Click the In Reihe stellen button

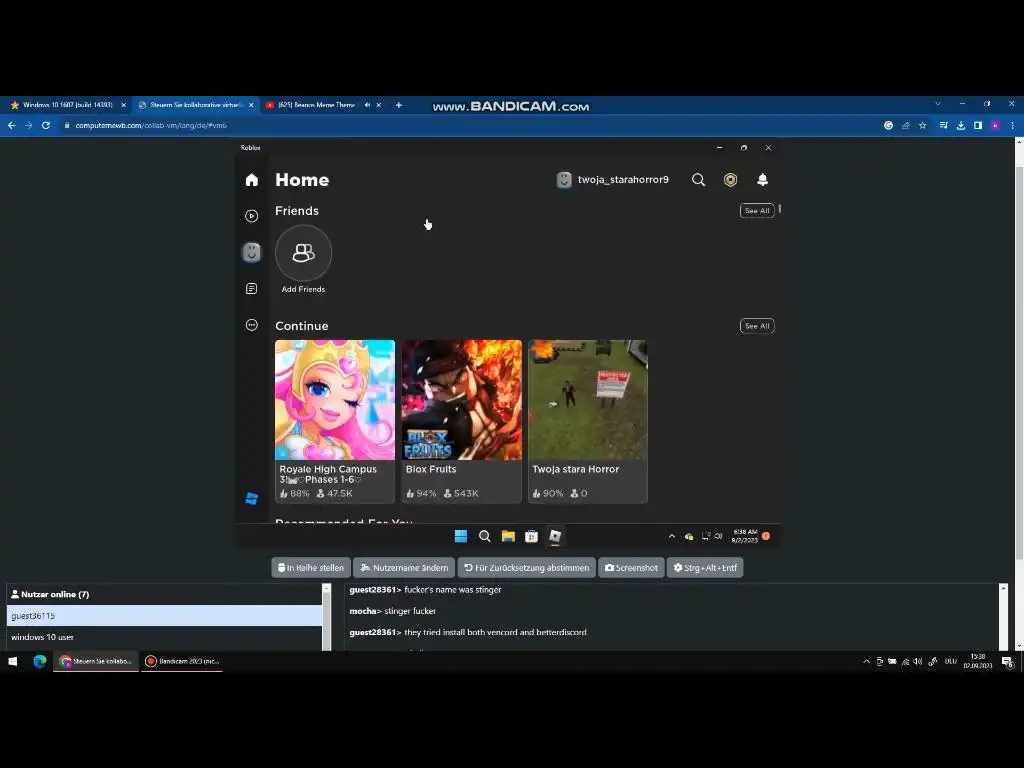[311, 568]
